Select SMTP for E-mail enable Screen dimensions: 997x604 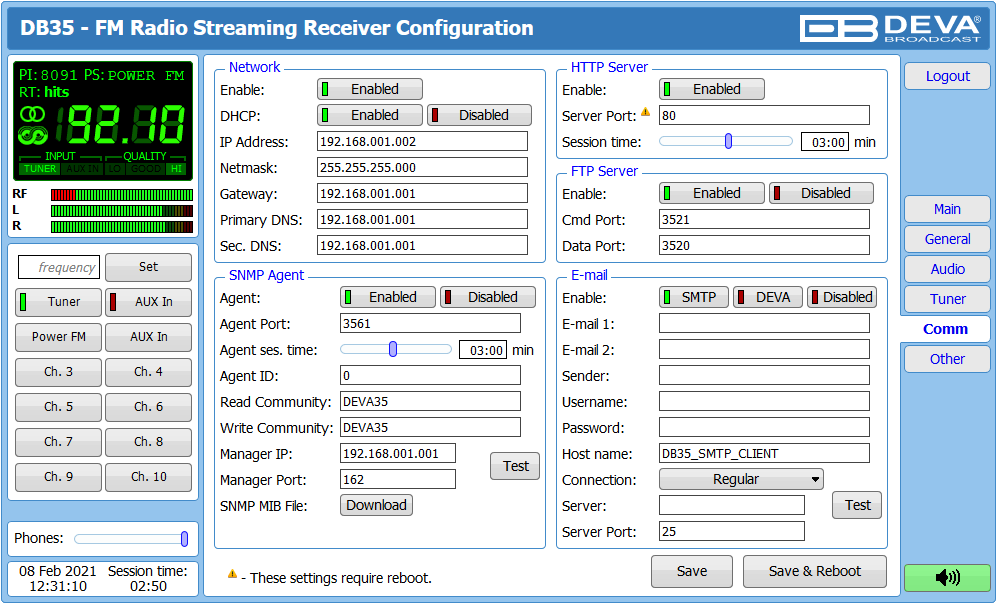tap(694, 297)
